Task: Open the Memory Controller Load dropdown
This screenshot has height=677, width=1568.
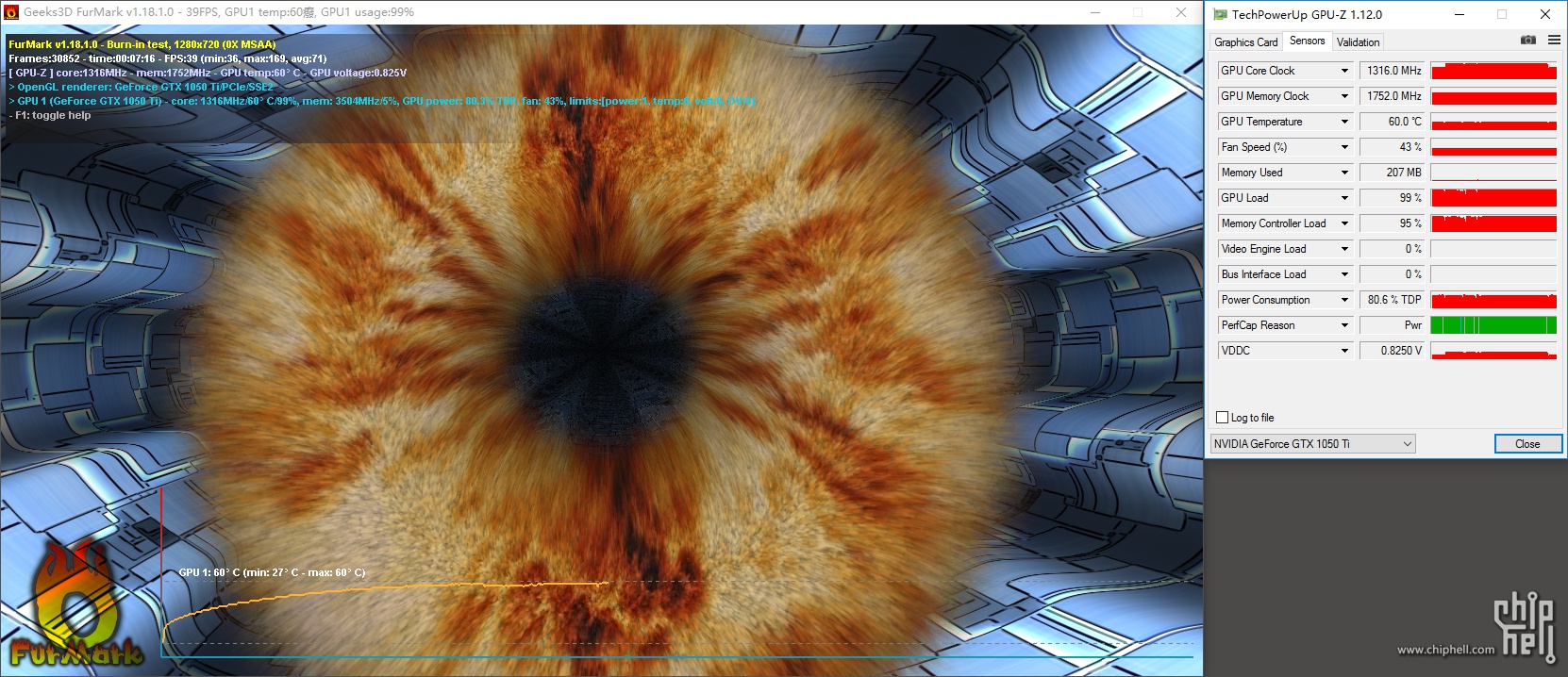Action: point(1344,223)
